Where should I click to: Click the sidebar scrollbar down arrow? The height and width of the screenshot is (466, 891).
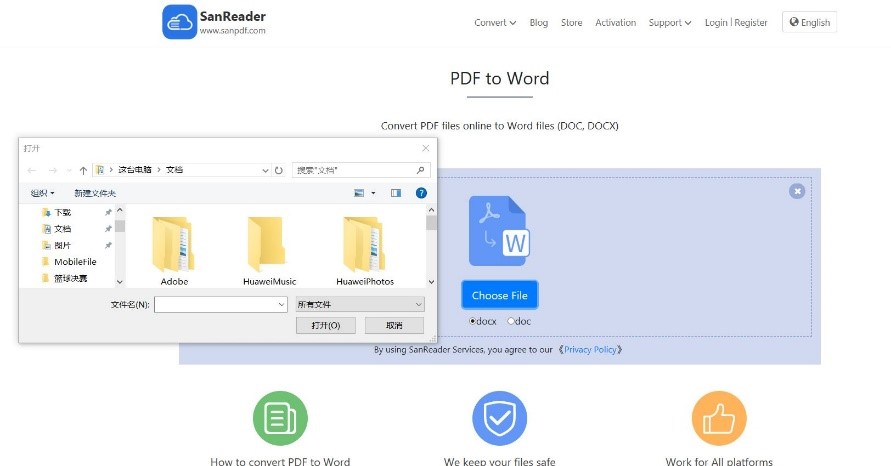(119, 281)
